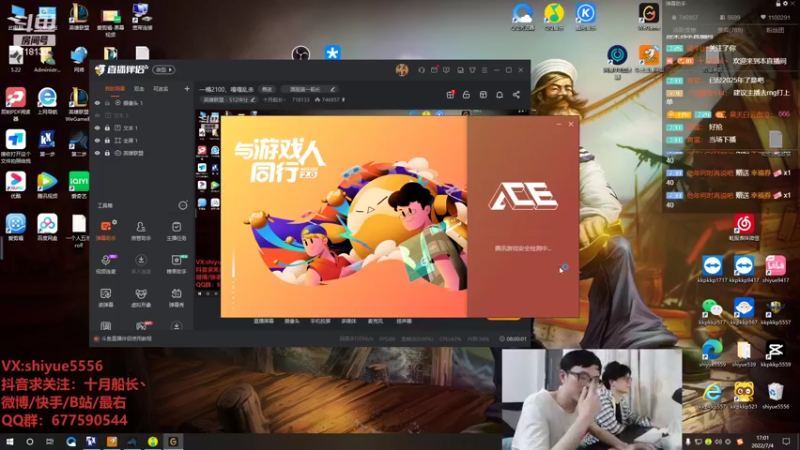Click the streamer avatar in the title bar
This screenshot has width=800, height=450.
tap(402, 70)
